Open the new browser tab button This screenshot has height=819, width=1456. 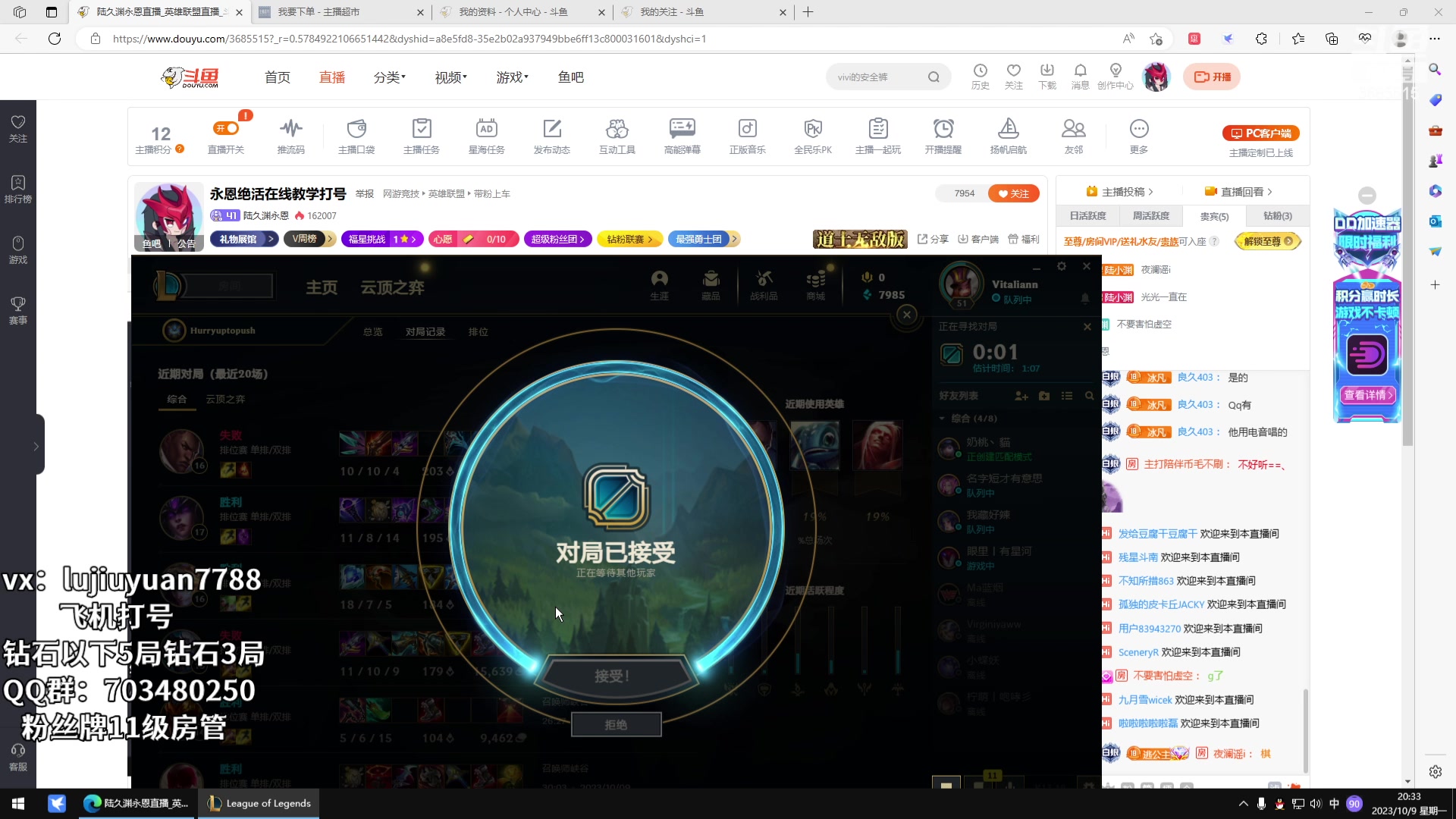point(808,12)
